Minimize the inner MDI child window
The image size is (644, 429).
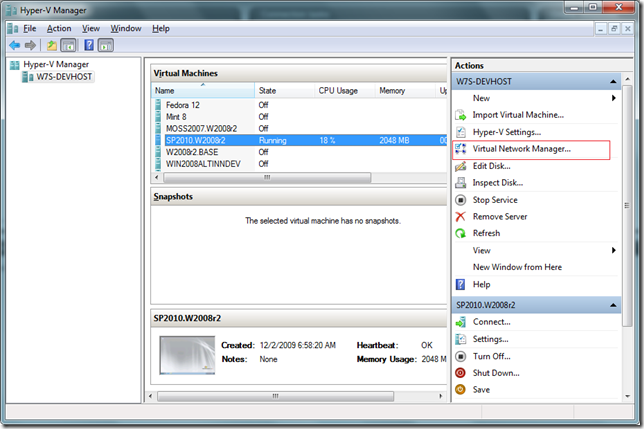click(x=601, y=29)
